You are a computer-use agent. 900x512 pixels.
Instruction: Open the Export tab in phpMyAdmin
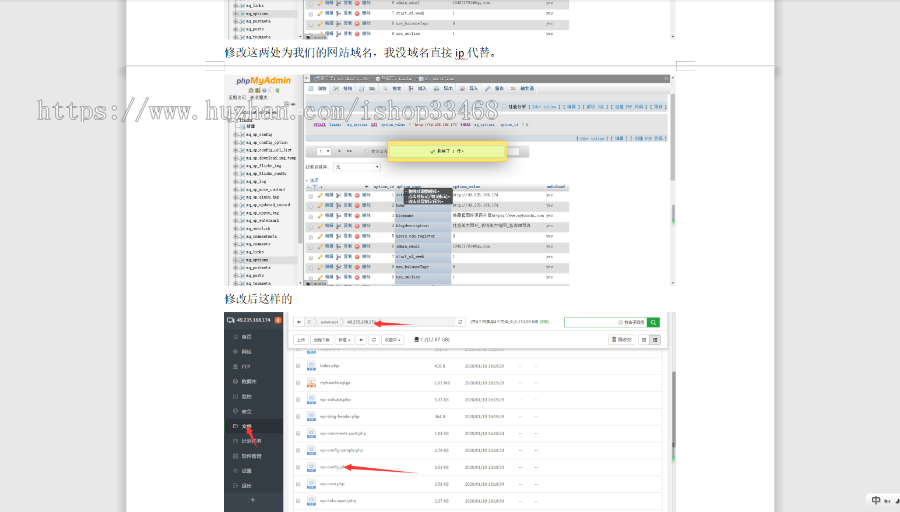click(x=444, y=89)
